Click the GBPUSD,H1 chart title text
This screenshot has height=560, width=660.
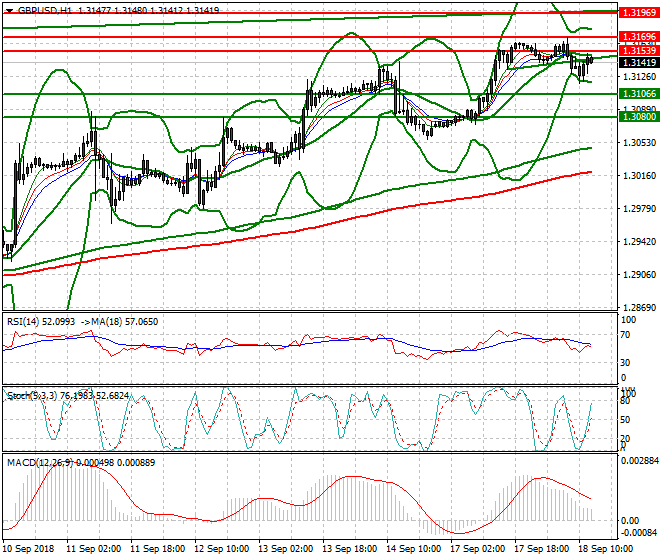click(x=45, y=11)
